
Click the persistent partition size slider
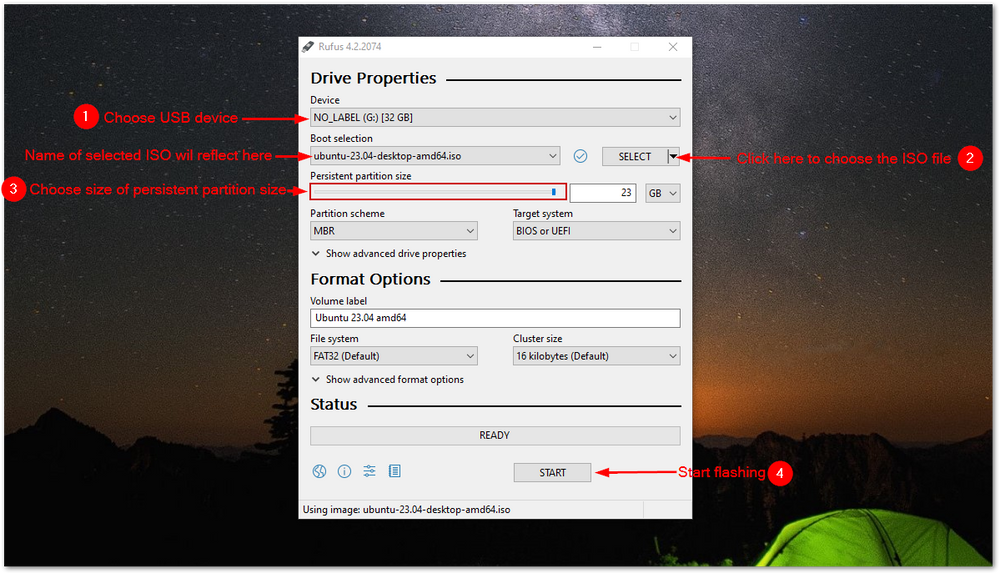tap(438, 191)
